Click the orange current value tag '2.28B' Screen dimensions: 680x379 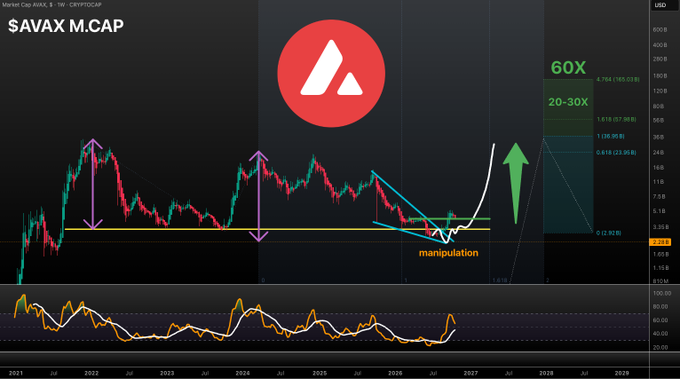(660, 242)
